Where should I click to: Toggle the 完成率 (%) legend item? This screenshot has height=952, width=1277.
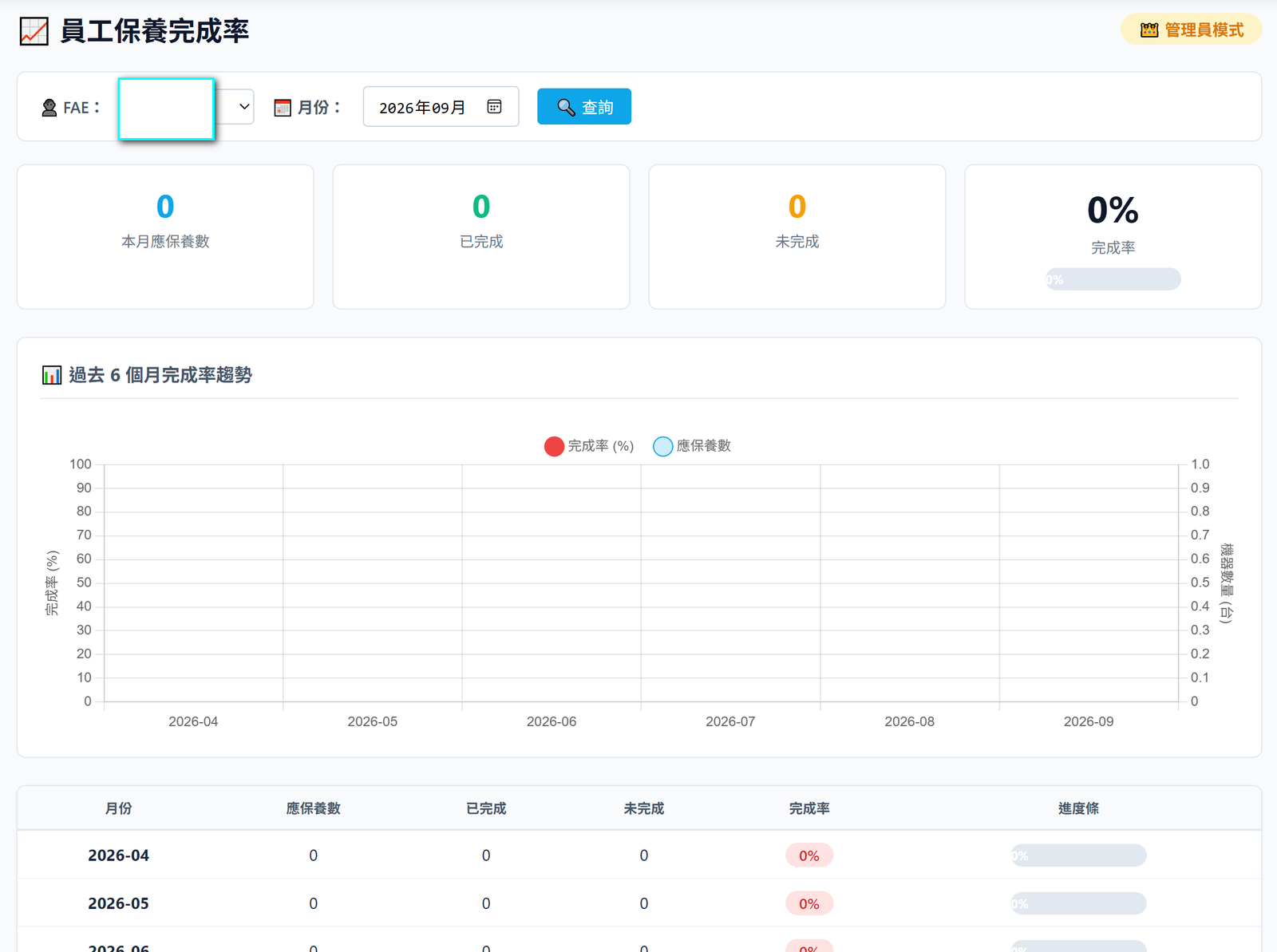click(589, 446)
